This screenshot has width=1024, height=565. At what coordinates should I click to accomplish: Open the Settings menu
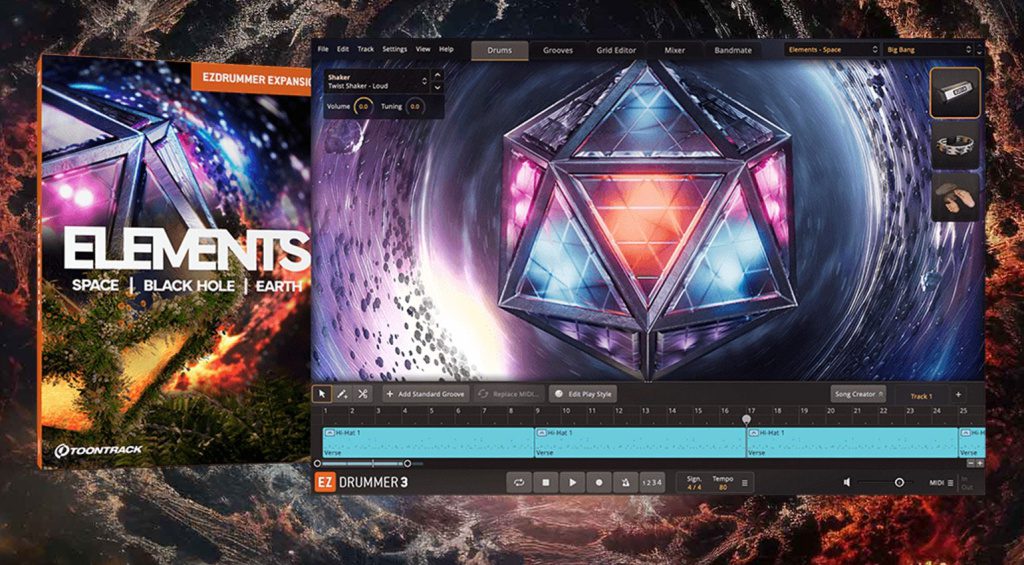[394, 49]
